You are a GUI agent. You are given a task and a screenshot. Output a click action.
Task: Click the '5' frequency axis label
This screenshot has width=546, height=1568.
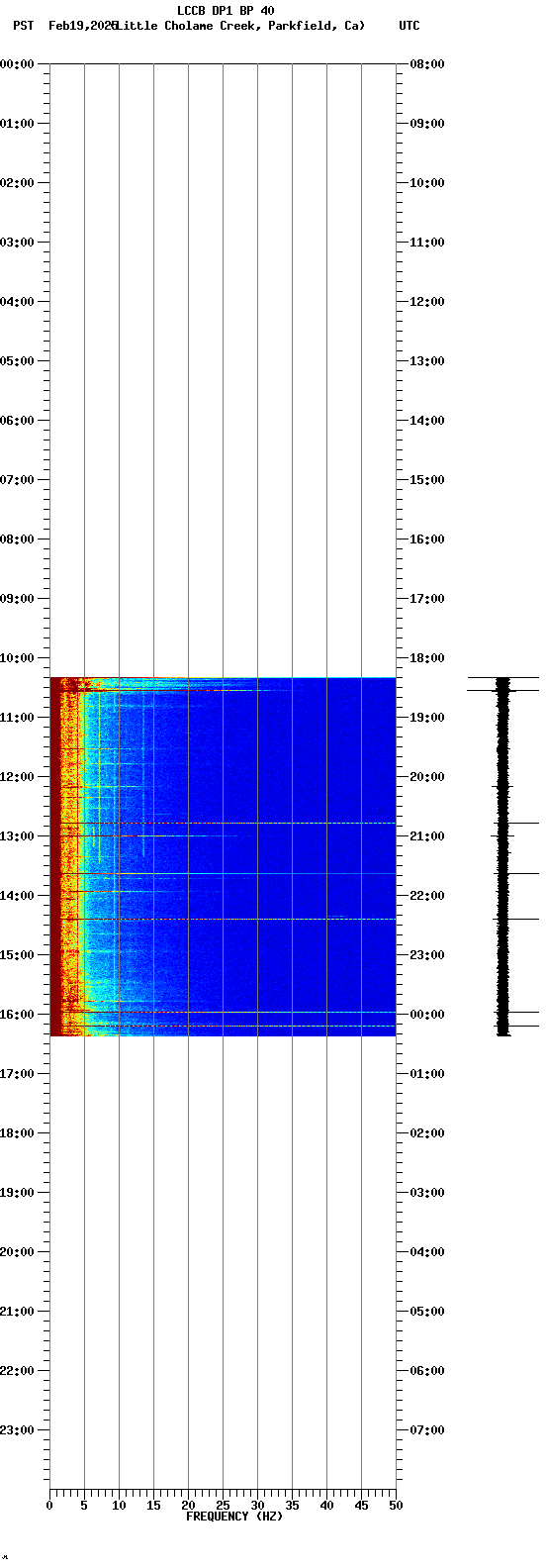tap(84, 1506)
